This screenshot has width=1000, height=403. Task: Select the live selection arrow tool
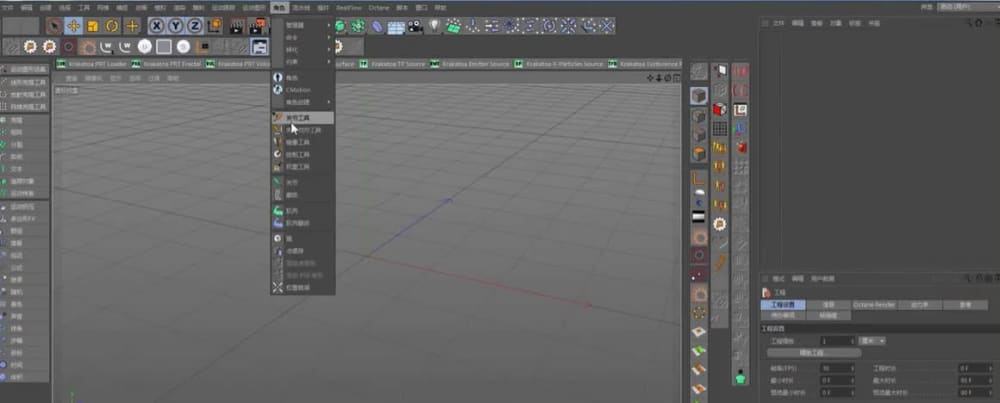point(55,26)
